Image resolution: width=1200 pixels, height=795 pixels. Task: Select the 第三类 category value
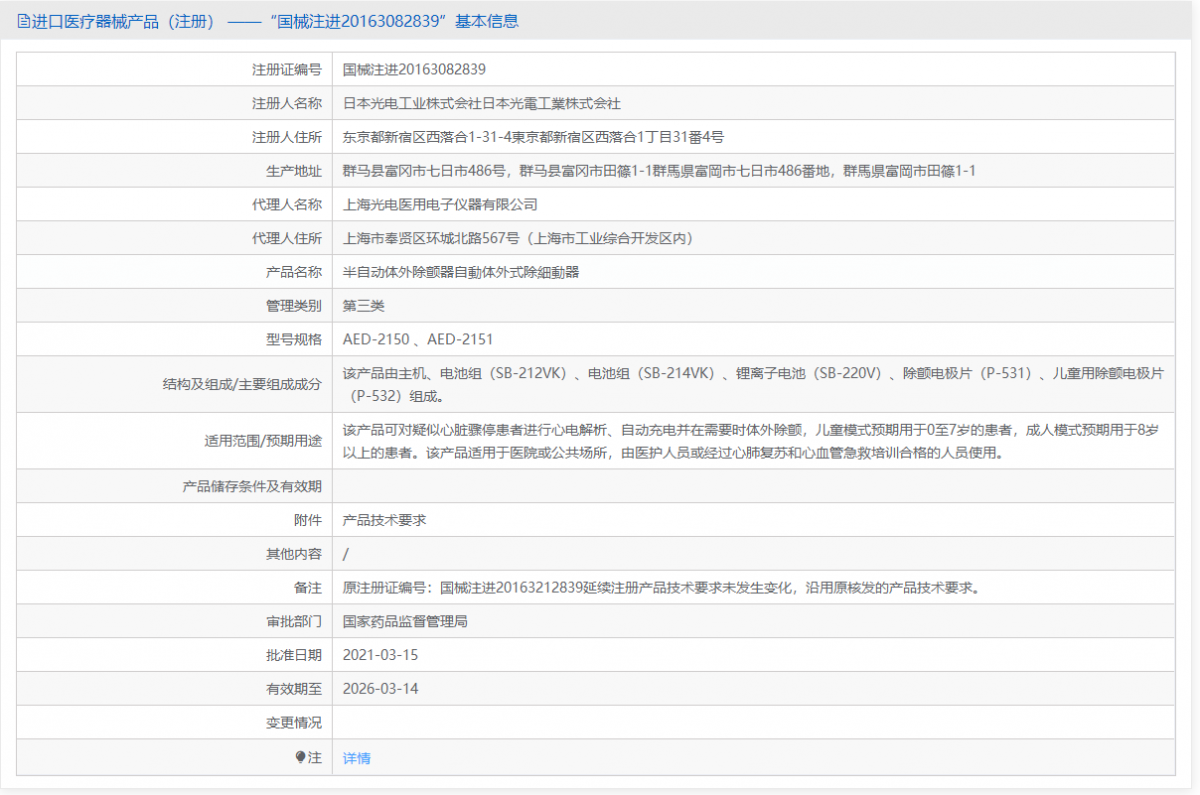363,305
